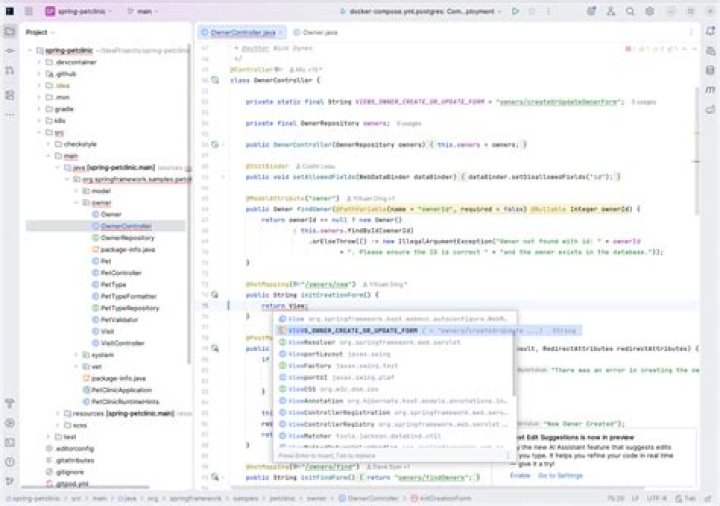Open the Services tool window icon

point(10,423)
